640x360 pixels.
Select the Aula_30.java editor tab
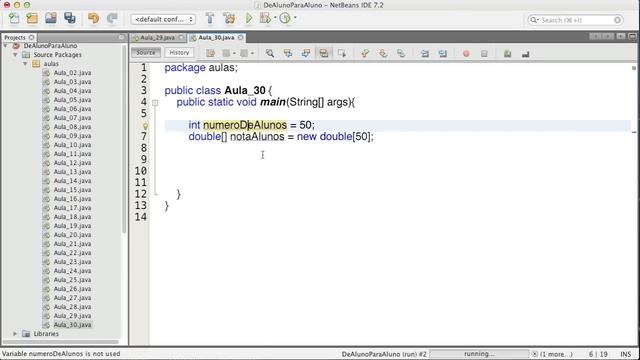(216, 38)
